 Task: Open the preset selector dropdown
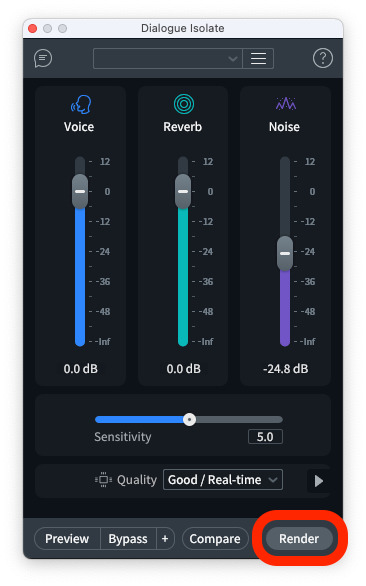click(x=168, y=58)
